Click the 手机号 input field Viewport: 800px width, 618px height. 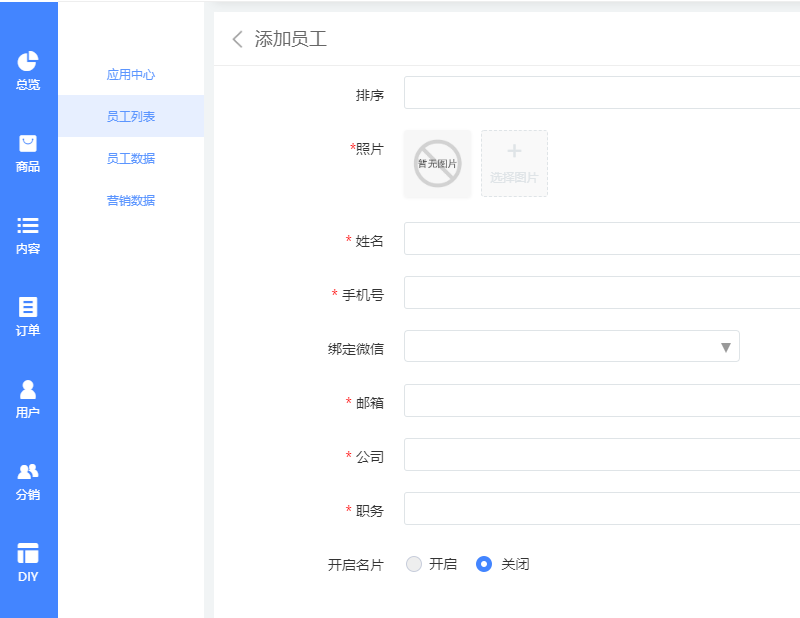coord(602,292)
